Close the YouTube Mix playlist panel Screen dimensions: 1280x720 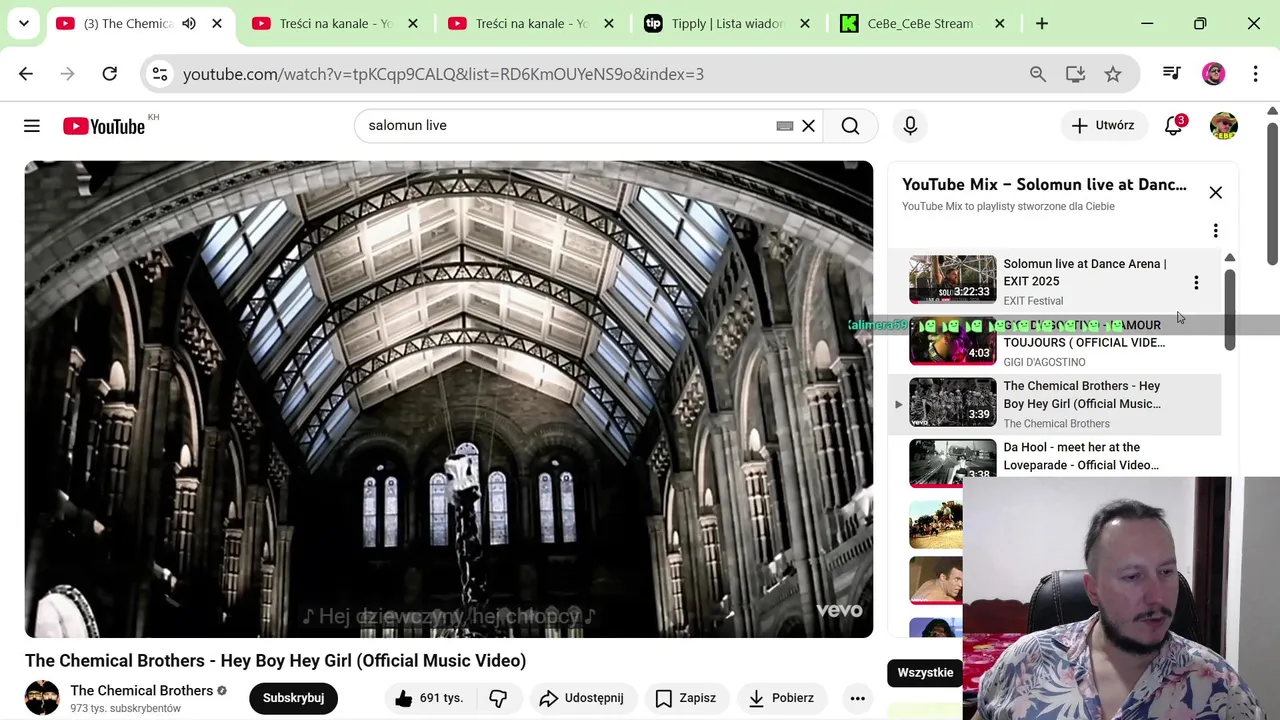tap(1215, 192)
